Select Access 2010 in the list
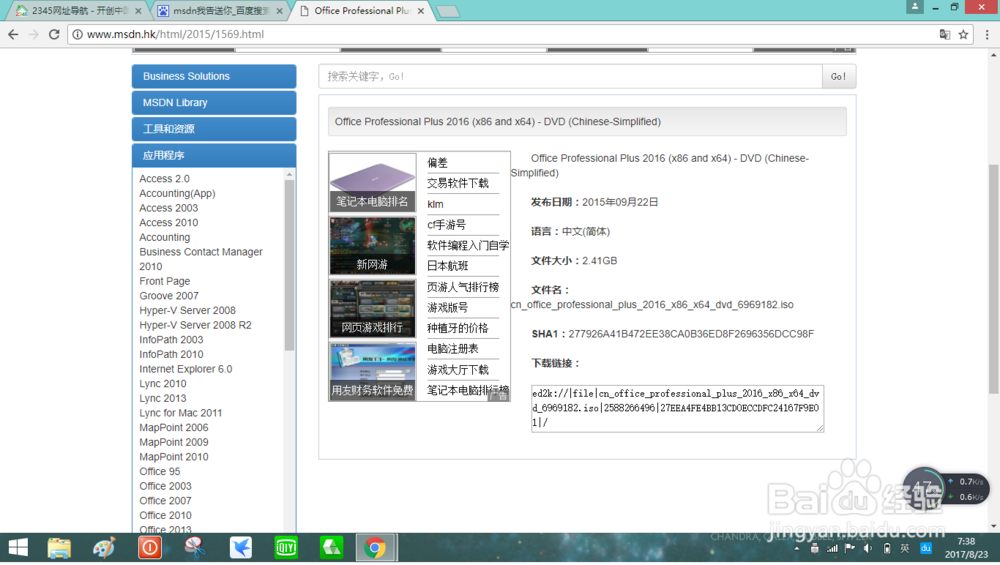Screen dimensions: 1000x565 click(x=169, y=223)
